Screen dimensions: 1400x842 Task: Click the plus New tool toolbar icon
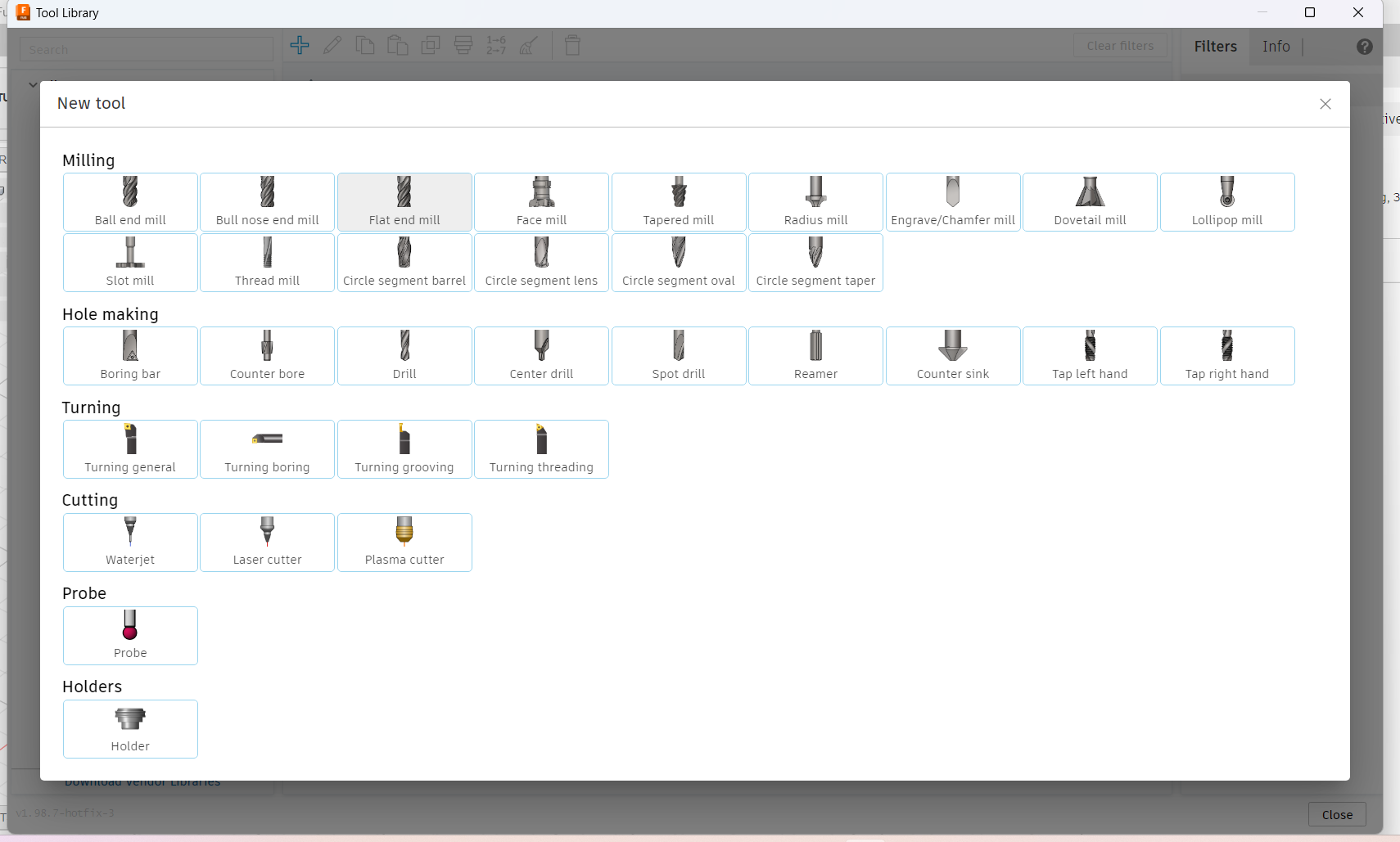click(x=300, y=45)
